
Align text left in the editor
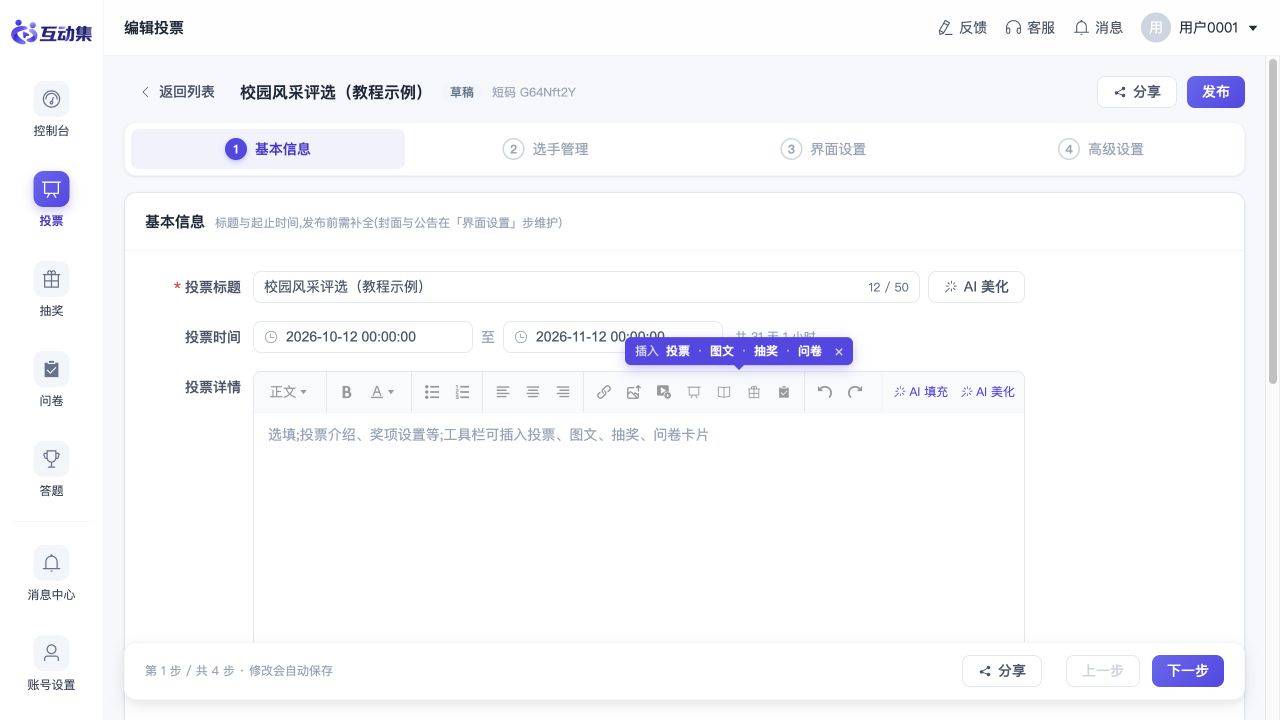point(503,392)
